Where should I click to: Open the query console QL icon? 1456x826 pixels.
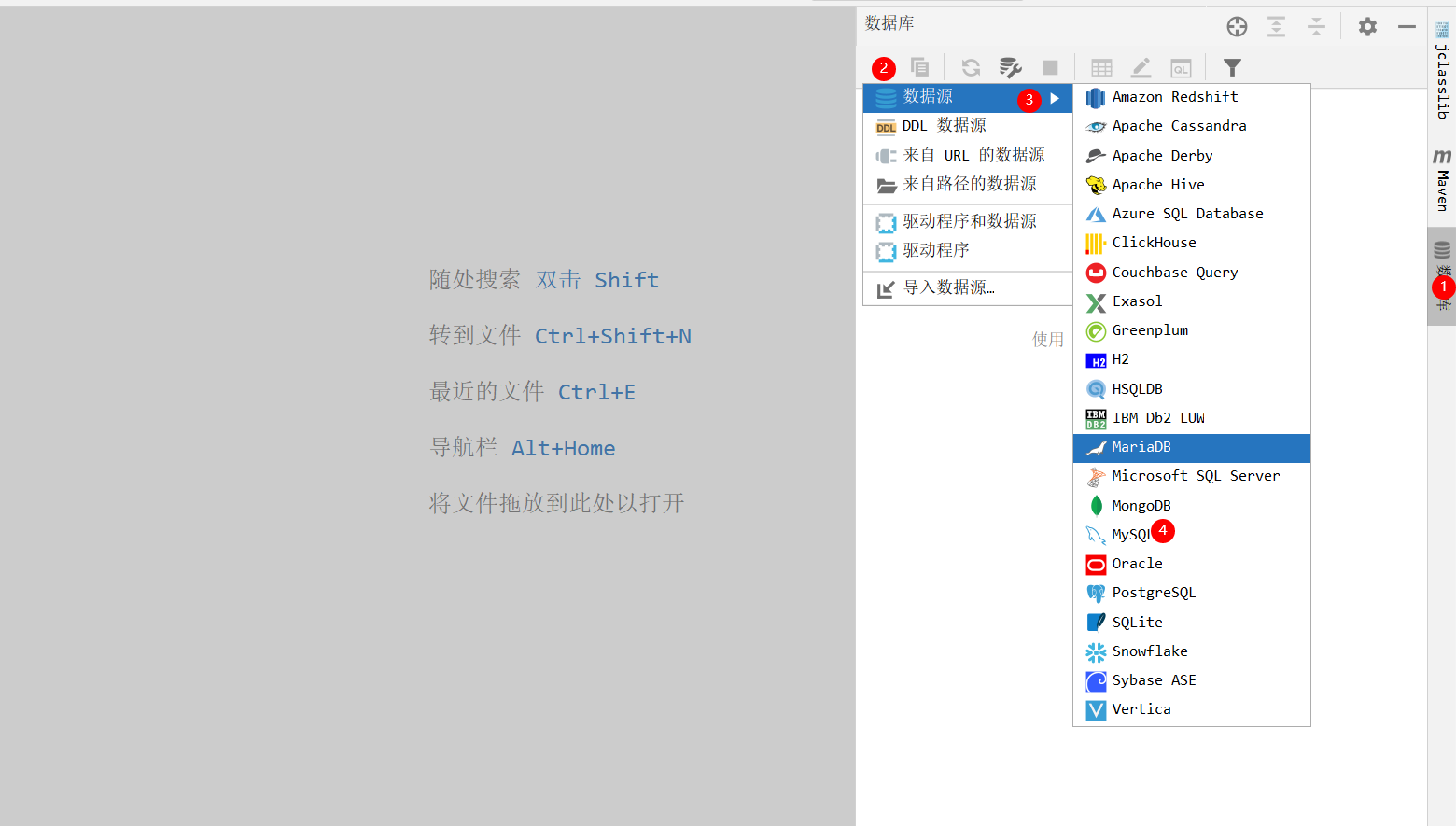pos(1181,67)
